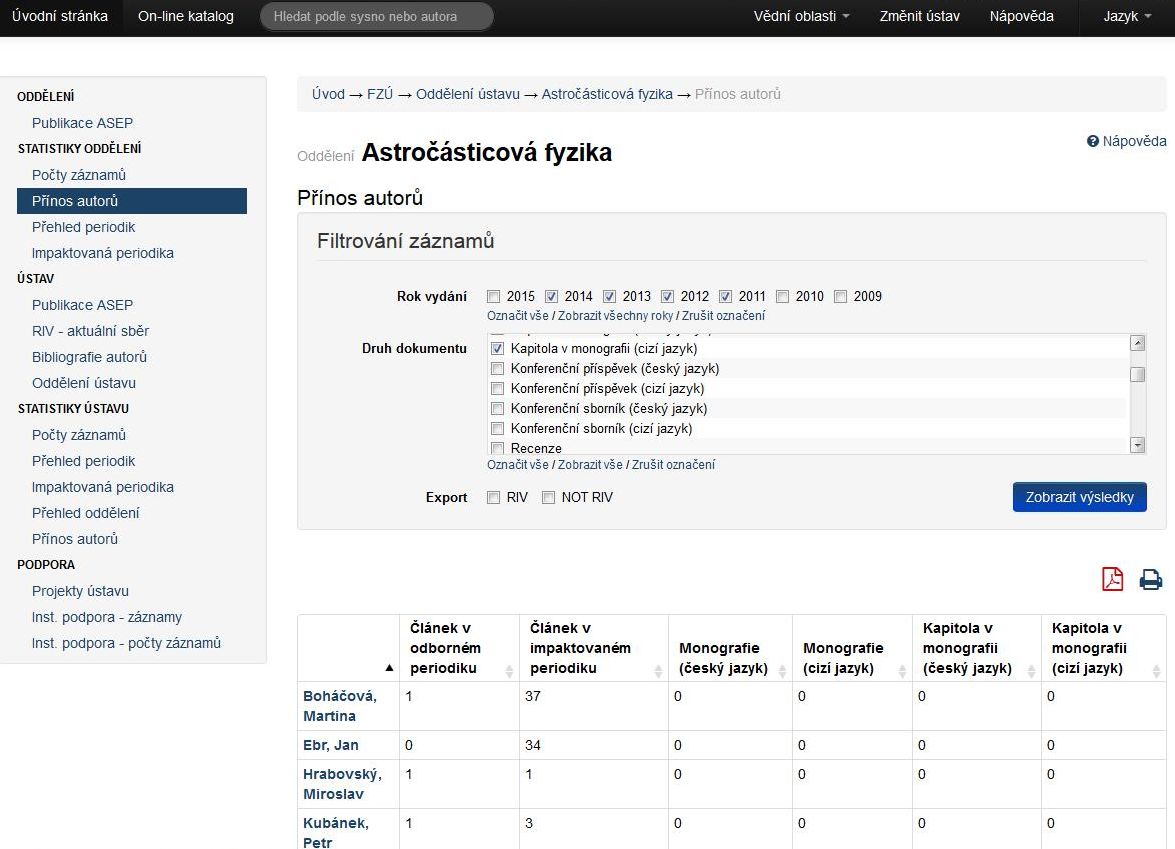Open author Hrabovský, Miroslav
This screenshot has width=1175, height=849.
click(342, 784)
